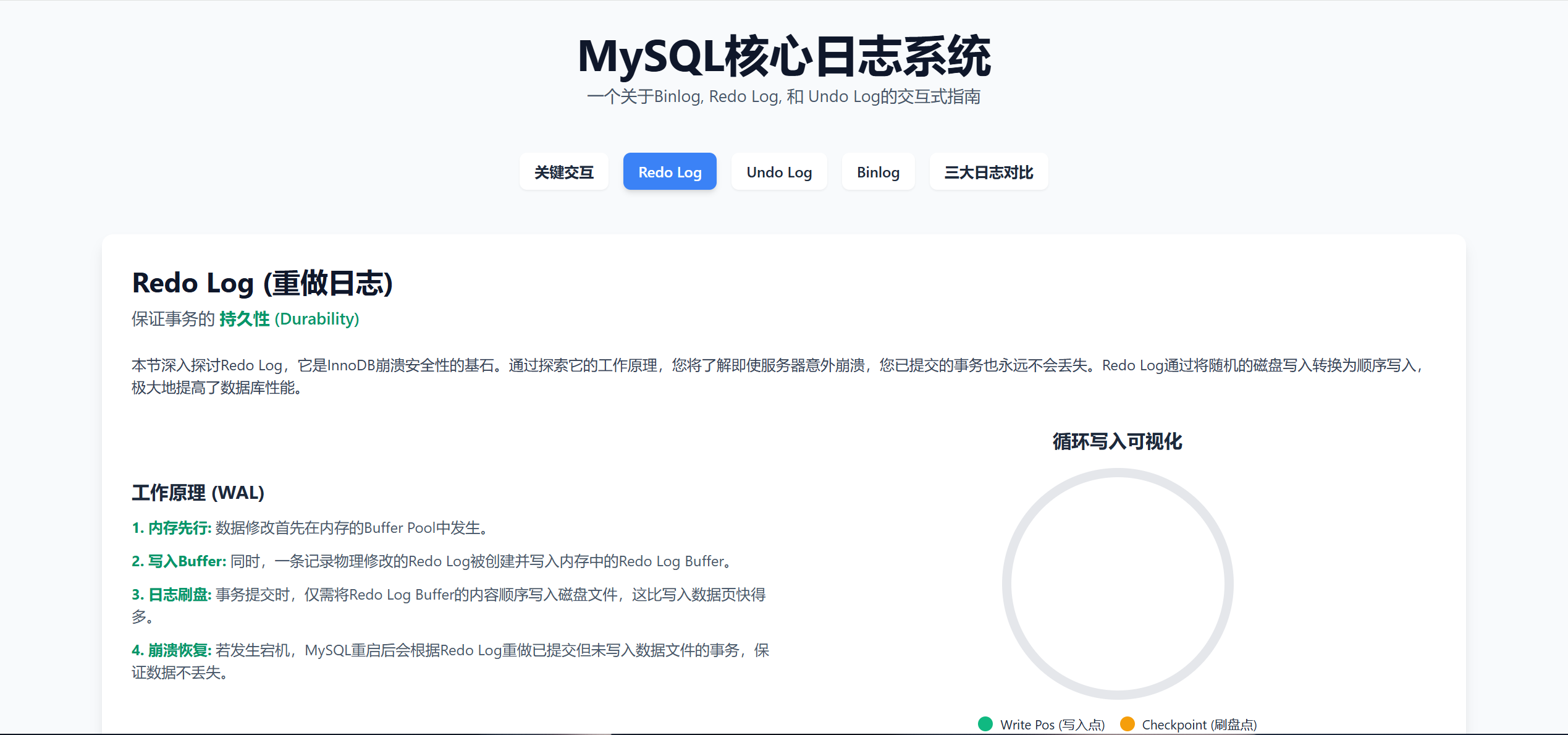Click the 工作原理 (WAL) heading
The image size is (1568, 735).
point(198,493)
